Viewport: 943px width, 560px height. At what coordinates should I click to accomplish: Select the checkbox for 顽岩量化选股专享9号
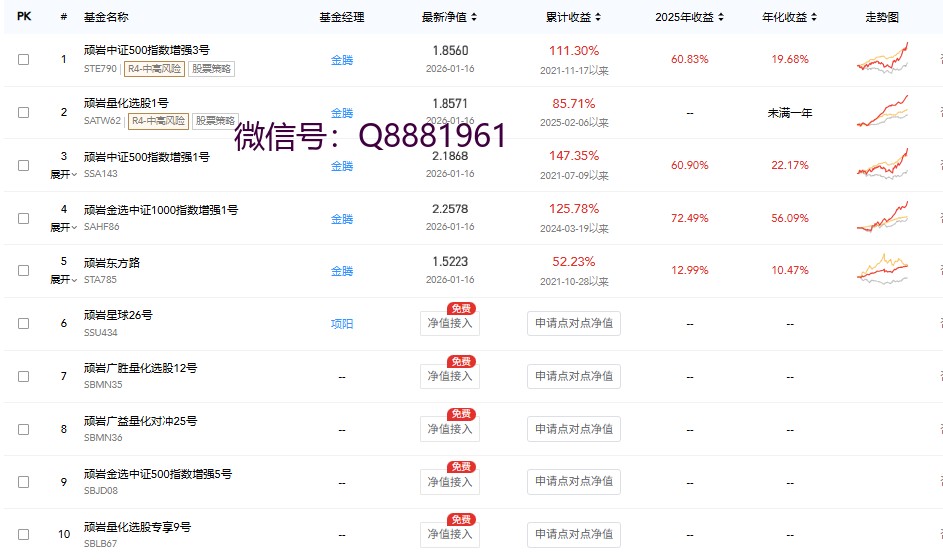point(24,535)
